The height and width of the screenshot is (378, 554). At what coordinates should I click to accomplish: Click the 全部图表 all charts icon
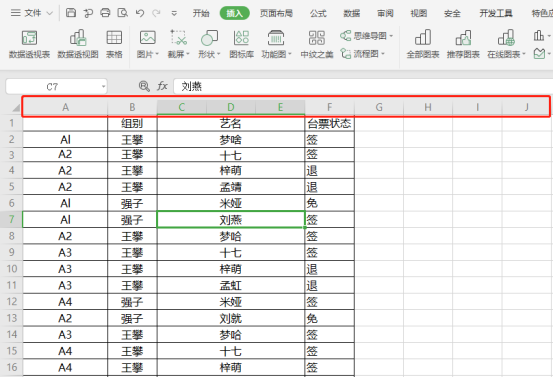(x=423, y=44)
